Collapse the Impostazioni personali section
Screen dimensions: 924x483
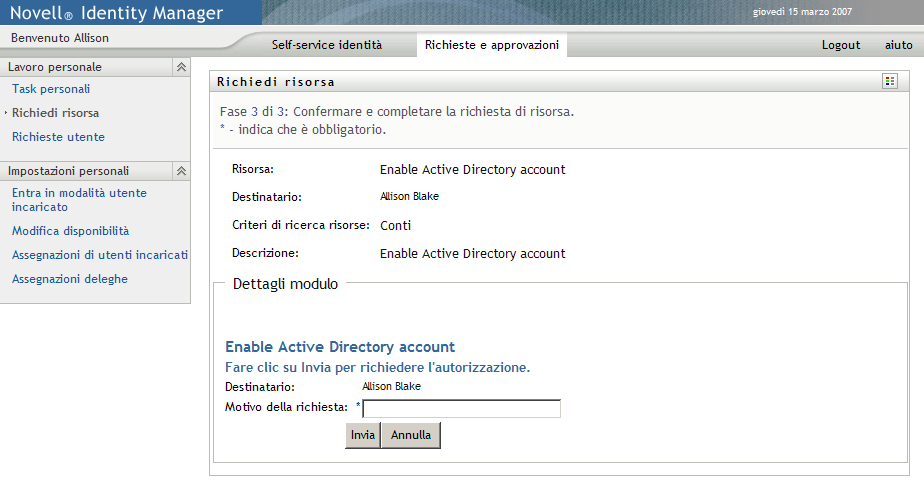pyautogui.click(x=181, y=171)
